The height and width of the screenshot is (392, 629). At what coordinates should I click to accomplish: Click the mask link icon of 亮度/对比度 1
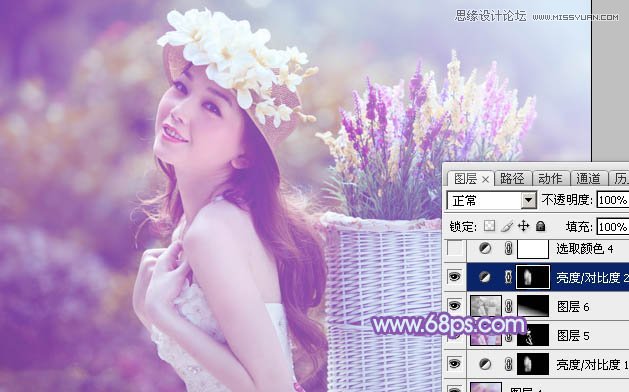pyautogui.click(x=508, y=364)
